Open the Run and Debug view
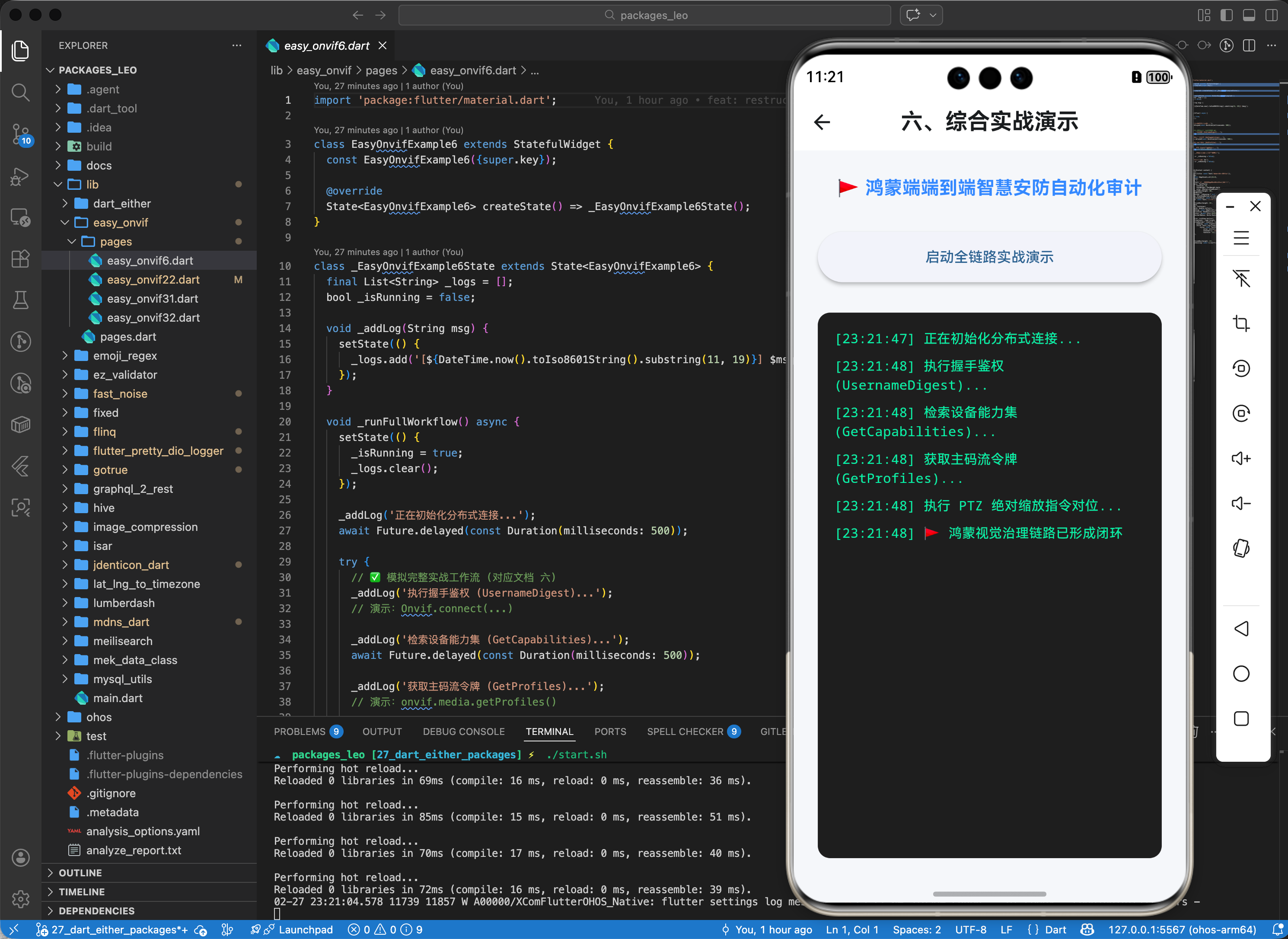The height and width of the screenshot is (939, 1288). pyautogui.click(x=20, y=176)
